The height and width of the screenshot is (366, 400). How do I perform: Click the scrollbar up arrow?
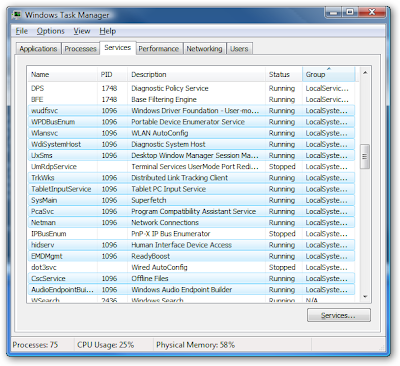coord(365,72)
